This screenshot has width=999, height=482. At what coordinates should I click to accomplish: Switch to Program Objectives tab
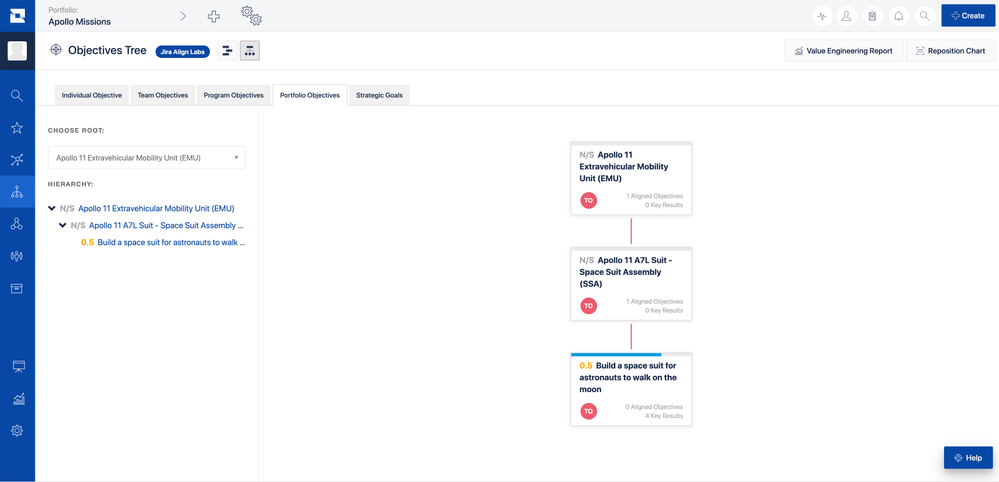[x=234, y=95]
